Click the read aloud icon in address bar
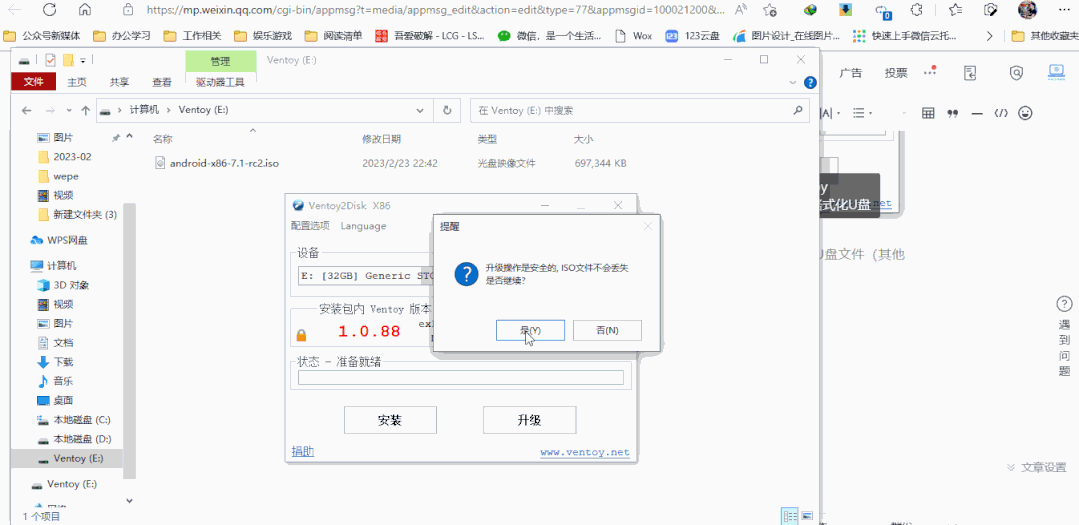Viewport: 1079px width, 525px height. click(x=741, y=10)
